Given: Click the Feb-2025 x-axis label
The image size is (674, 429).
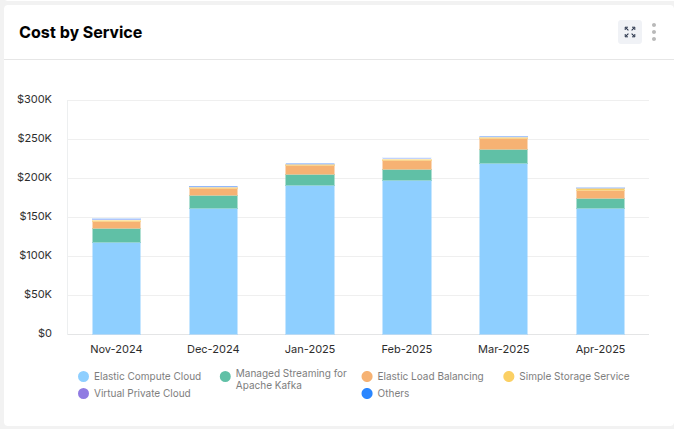Looking at the screenshot, I should 406,350.
